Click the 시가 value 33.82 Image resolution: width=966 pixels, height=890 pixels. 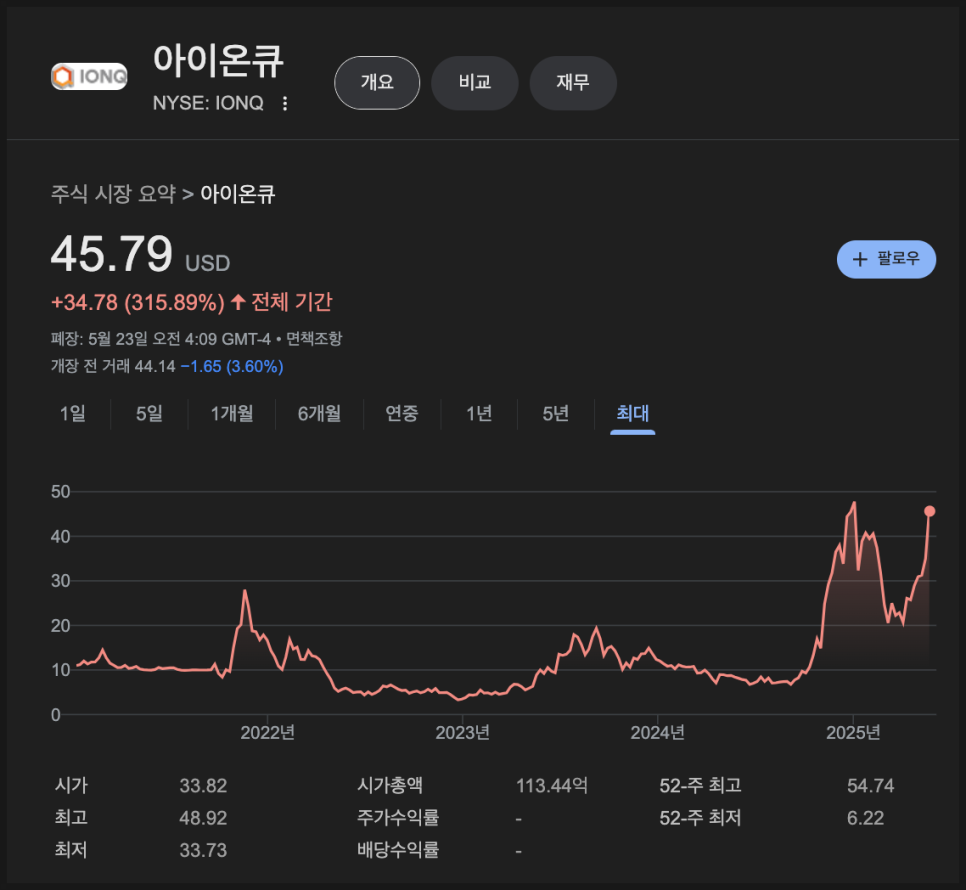203,786
